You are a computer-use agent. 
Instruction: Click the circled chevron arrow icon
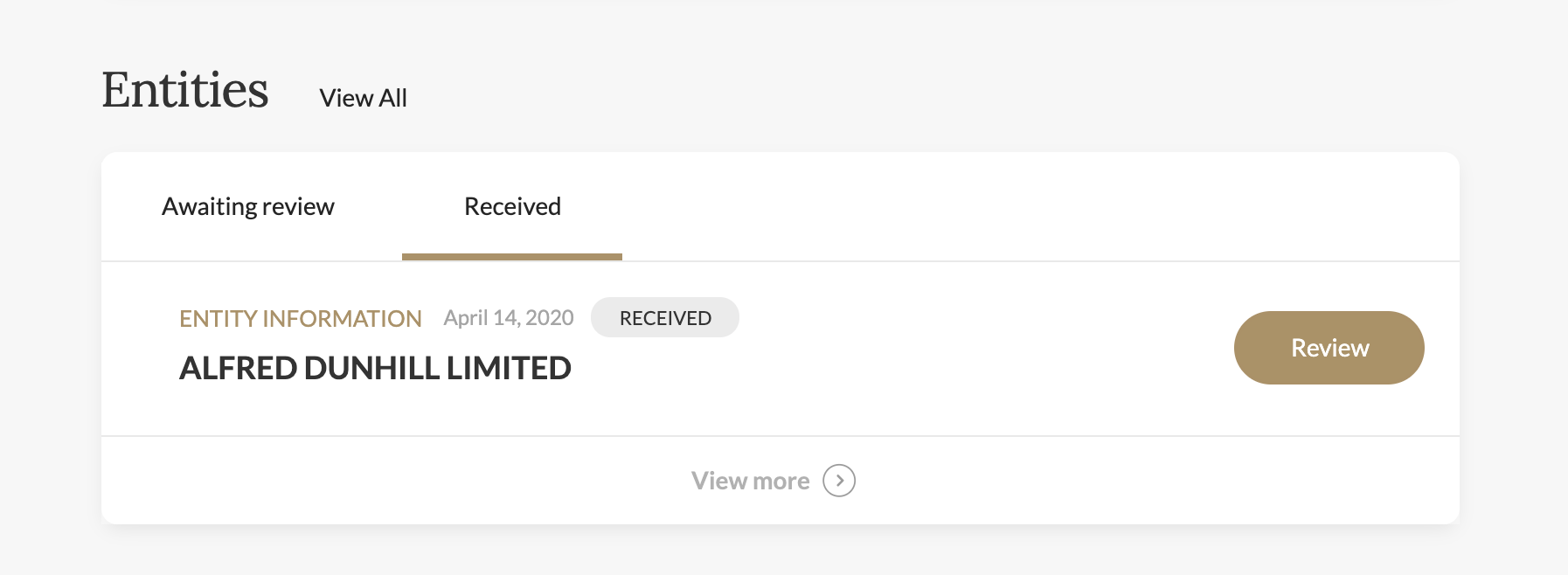pos(839,481)
